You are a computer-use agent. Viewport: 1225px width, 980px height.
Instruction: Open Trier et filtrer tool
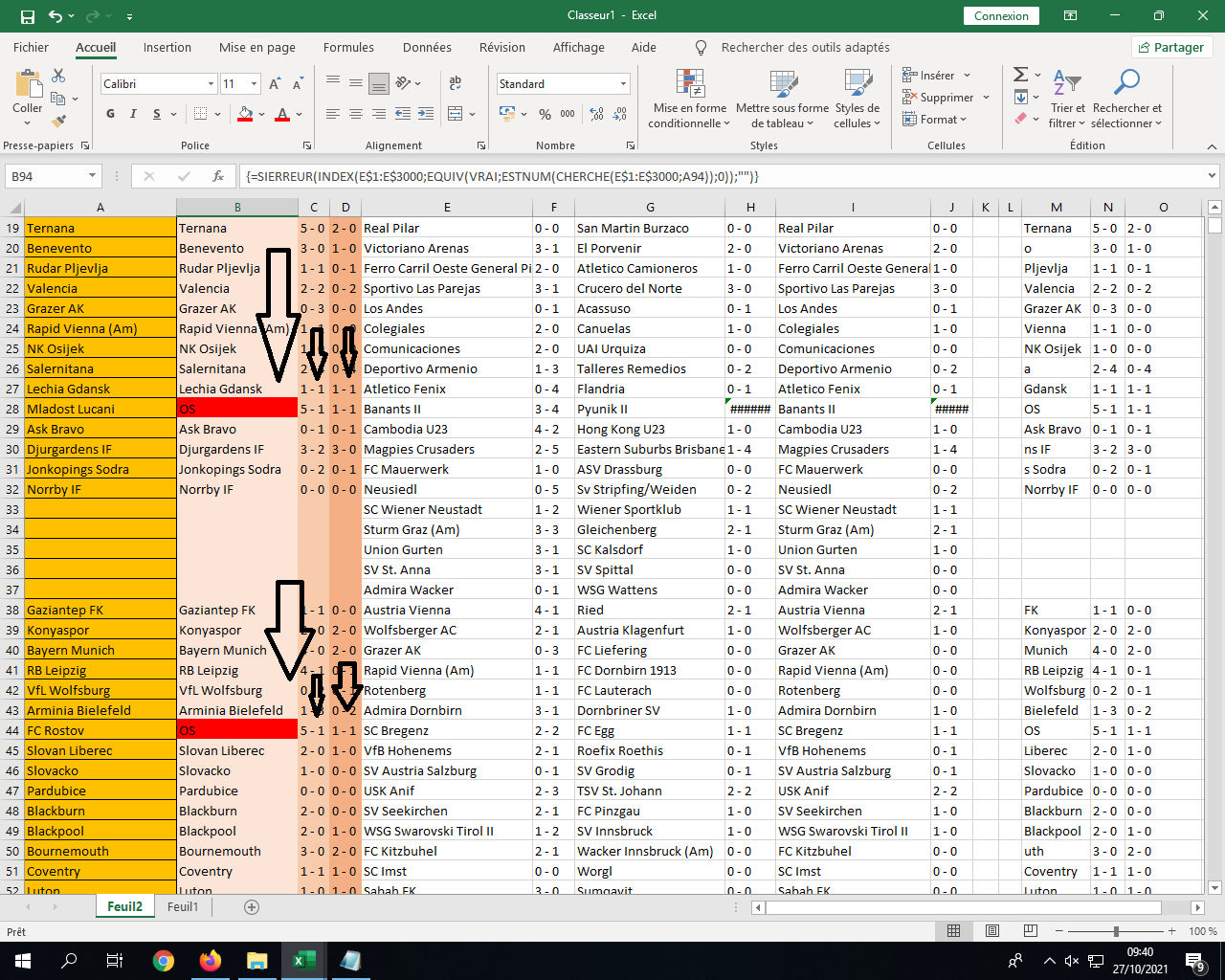click(x=1067, y=99)
